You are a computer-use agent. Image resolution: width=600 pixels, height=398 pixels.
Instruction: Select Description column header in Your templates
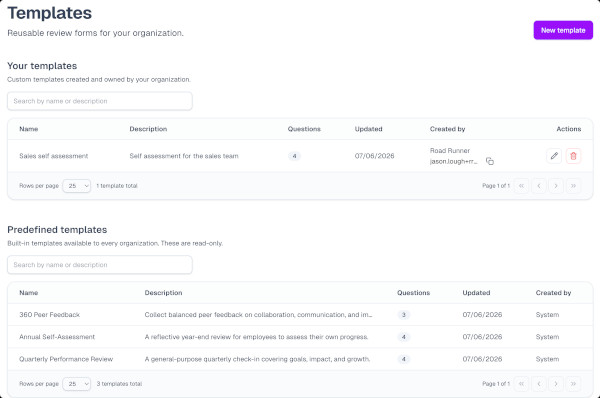pyautogui.click(x=148, y=129)
